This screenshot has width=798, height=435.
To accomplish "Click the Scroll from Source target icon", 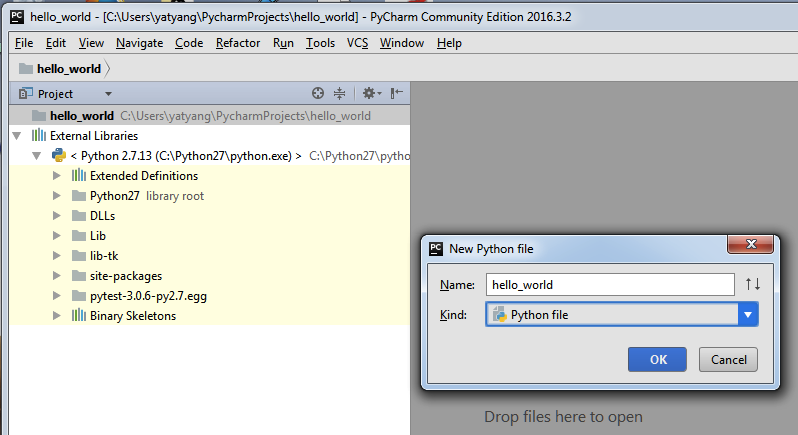I will point(318,93).
